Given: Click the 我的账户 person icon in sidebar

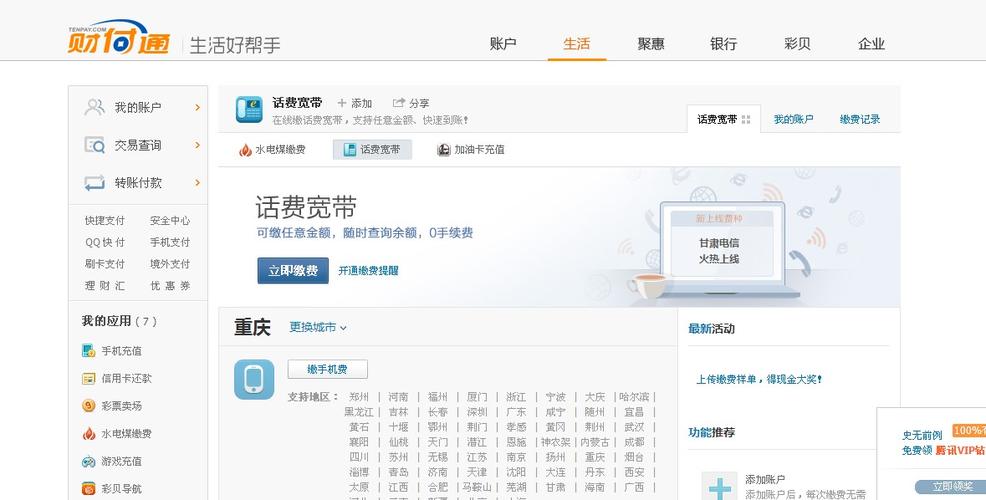Looking at the screenshot, I should click(95, 107).
